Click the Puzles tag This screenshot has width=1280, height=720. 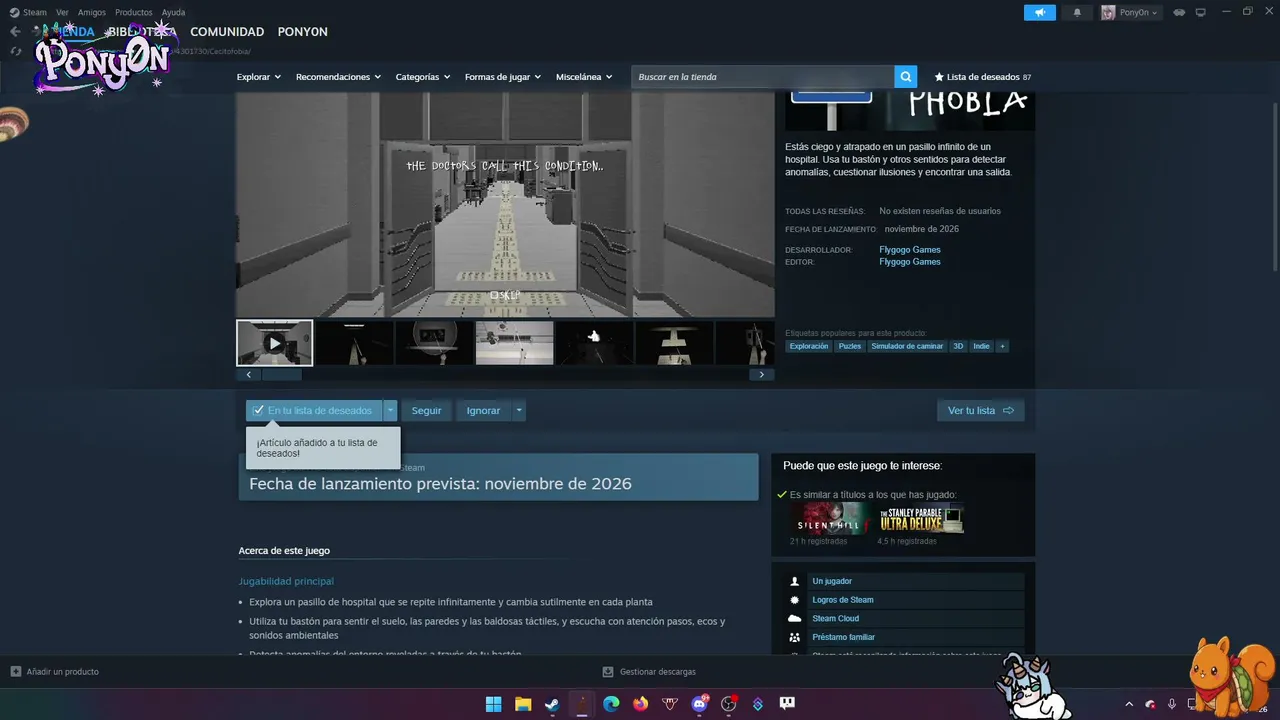[850, 346]
